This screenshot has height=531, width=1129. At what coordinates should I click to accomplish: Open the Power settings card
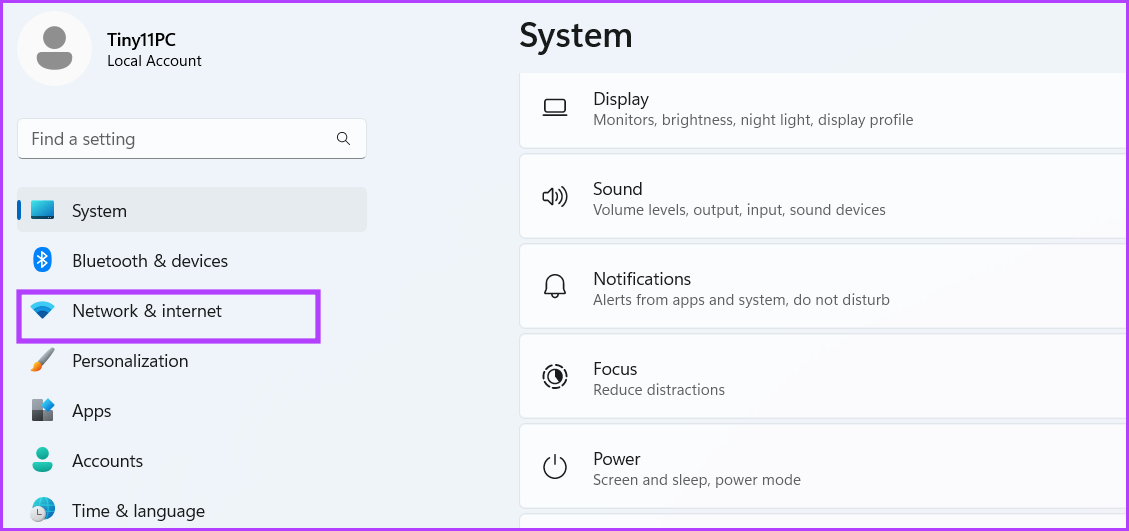coord(824,468)
